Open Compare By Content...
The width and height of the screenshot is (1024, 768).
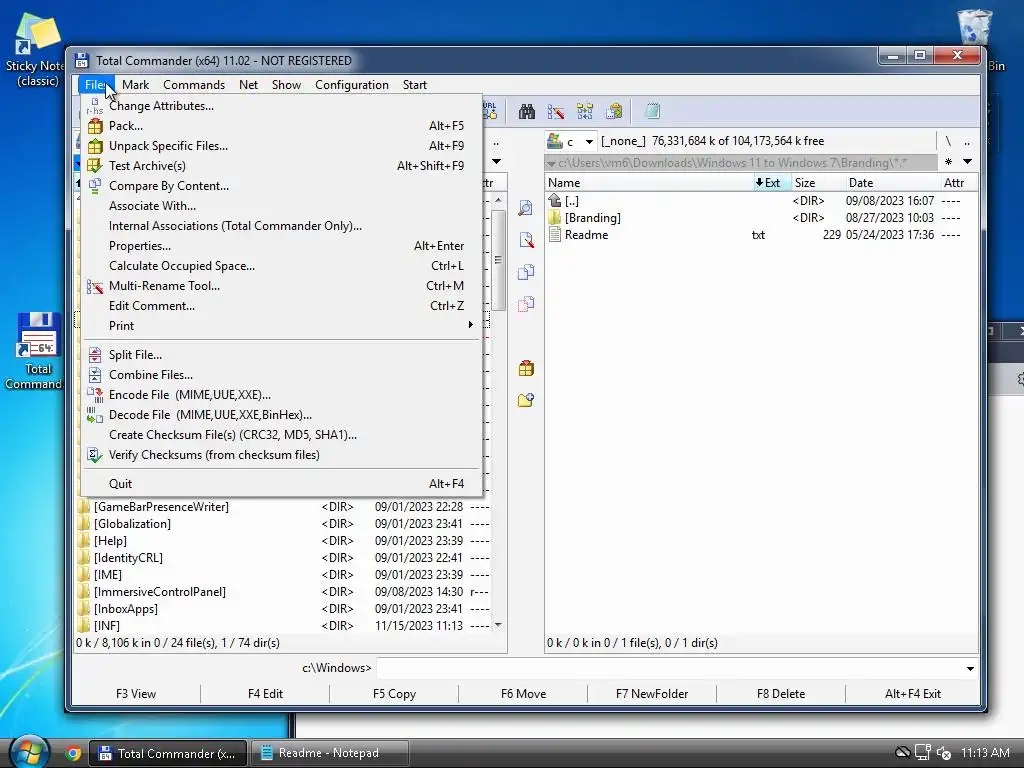pyautogui.click(x=281, y=185)
